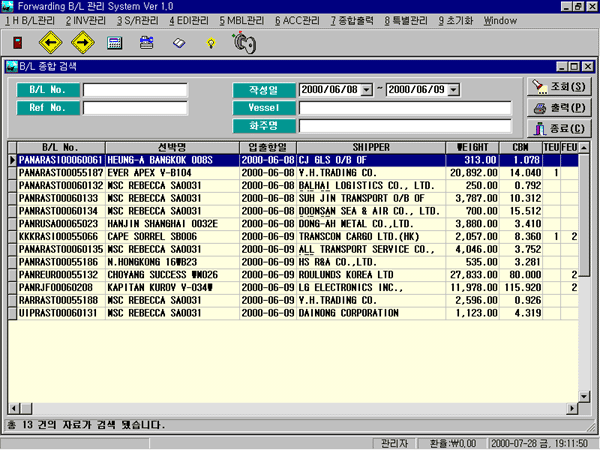Image resolution: width=600 pixels, height=450 pixels.
Task: Select row UIPRAST00060131
Action: click(x=293, y=313)
